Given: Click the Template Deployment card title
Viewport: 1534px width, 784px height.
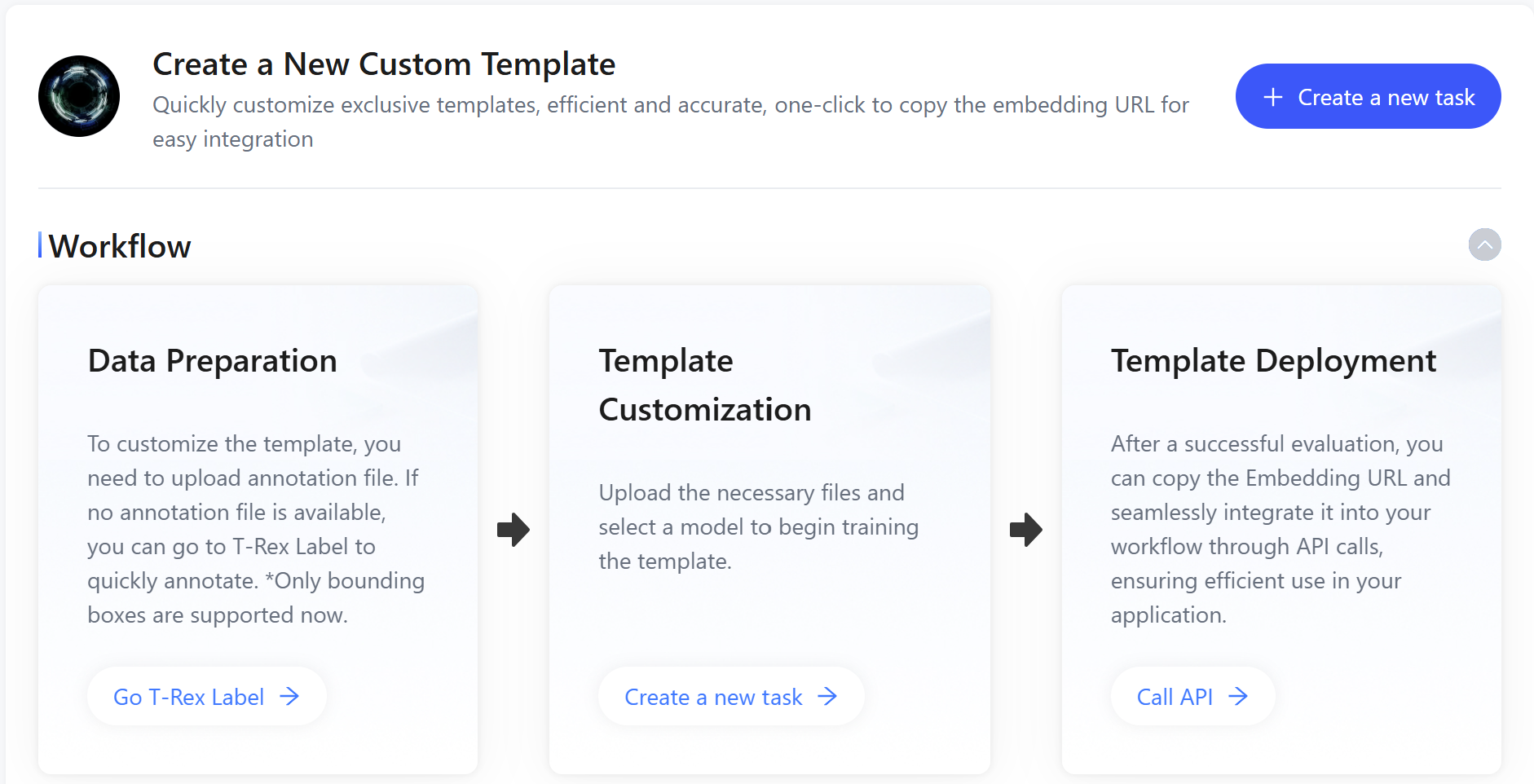Looking at the screenshot, I should pyautogui.click(x=1273, y=361).
